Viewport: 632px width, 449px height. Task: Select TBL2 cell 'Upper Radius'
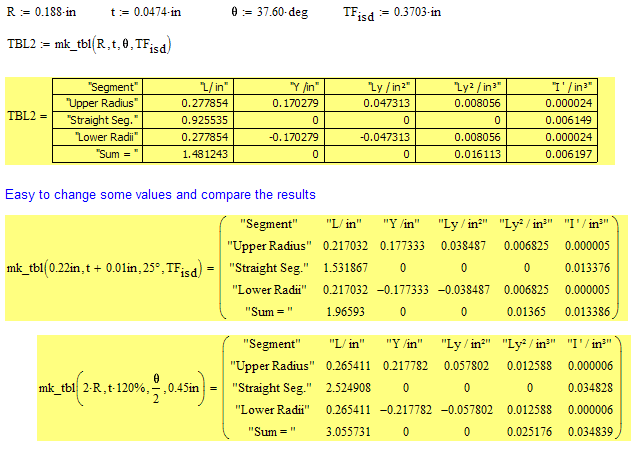point(98,103)
